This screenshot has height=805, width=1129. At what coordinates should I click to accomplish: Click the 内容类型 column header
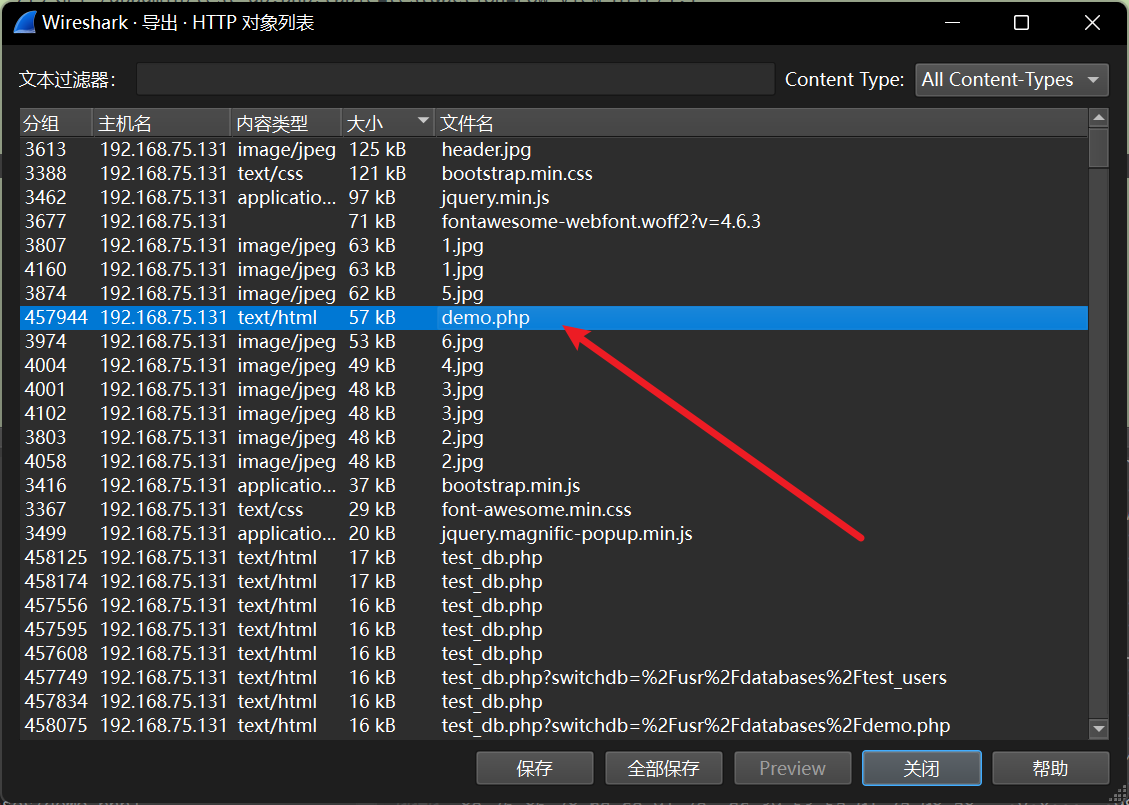285,123
